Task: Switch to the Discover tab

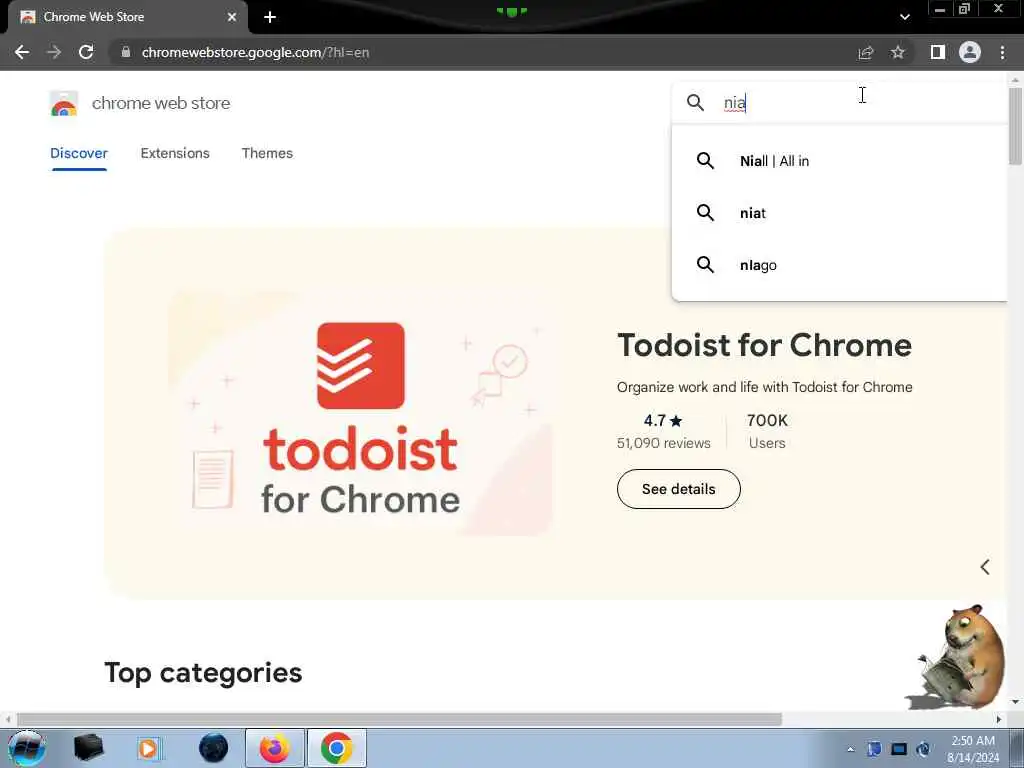Action: [78, 153]
